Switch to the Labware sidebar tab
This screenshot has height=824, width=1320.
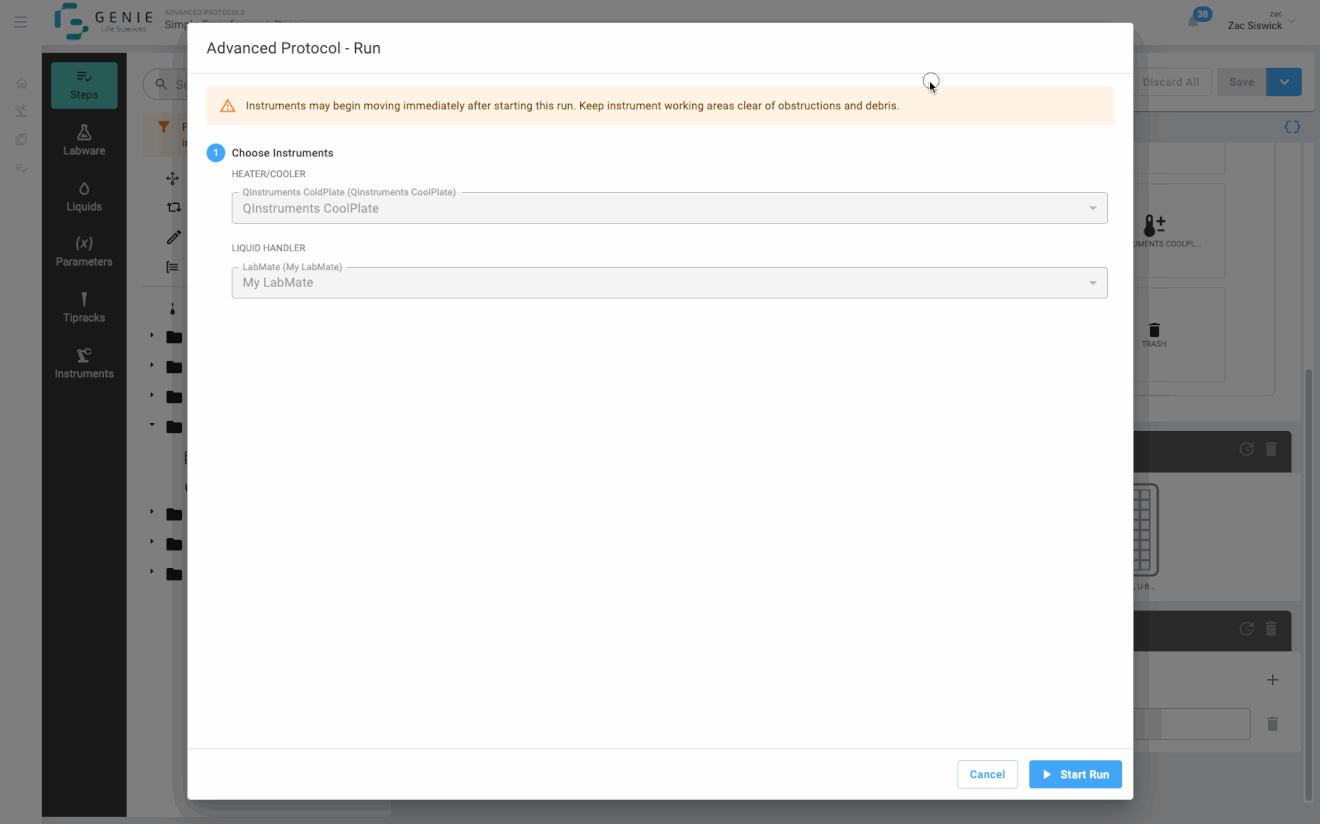[84, 140]
